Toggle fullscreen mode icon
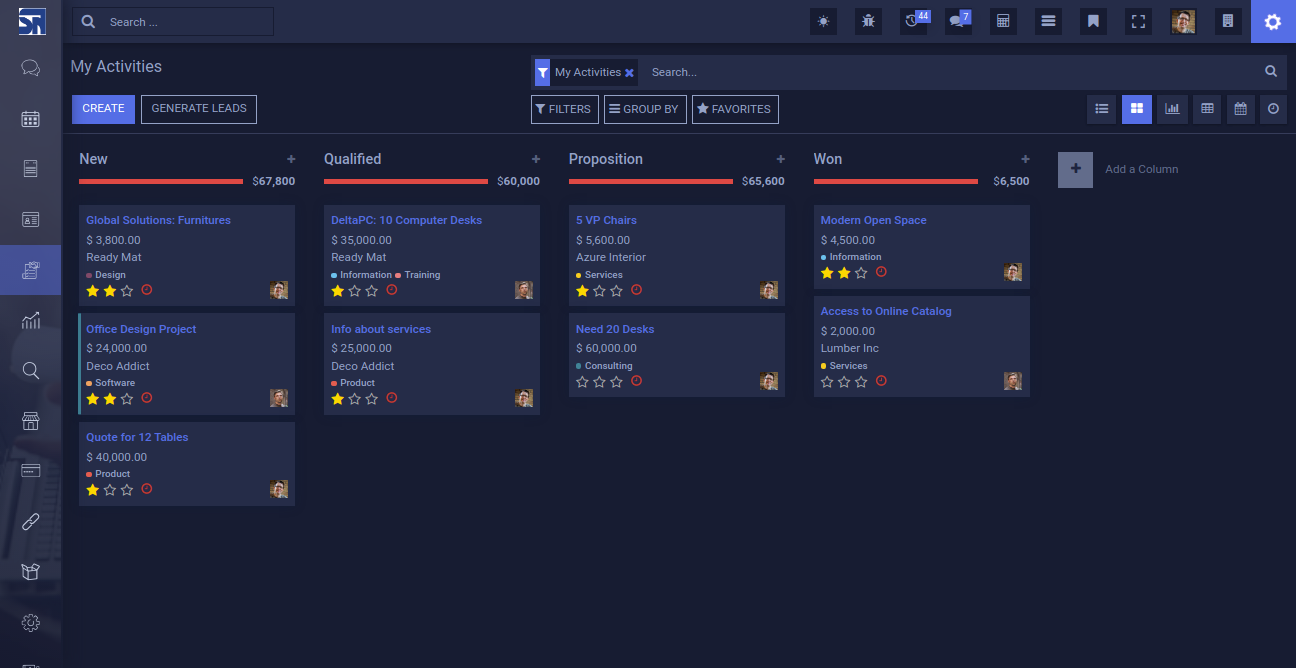The image size is (1296, 668). tap(1138, 21)
